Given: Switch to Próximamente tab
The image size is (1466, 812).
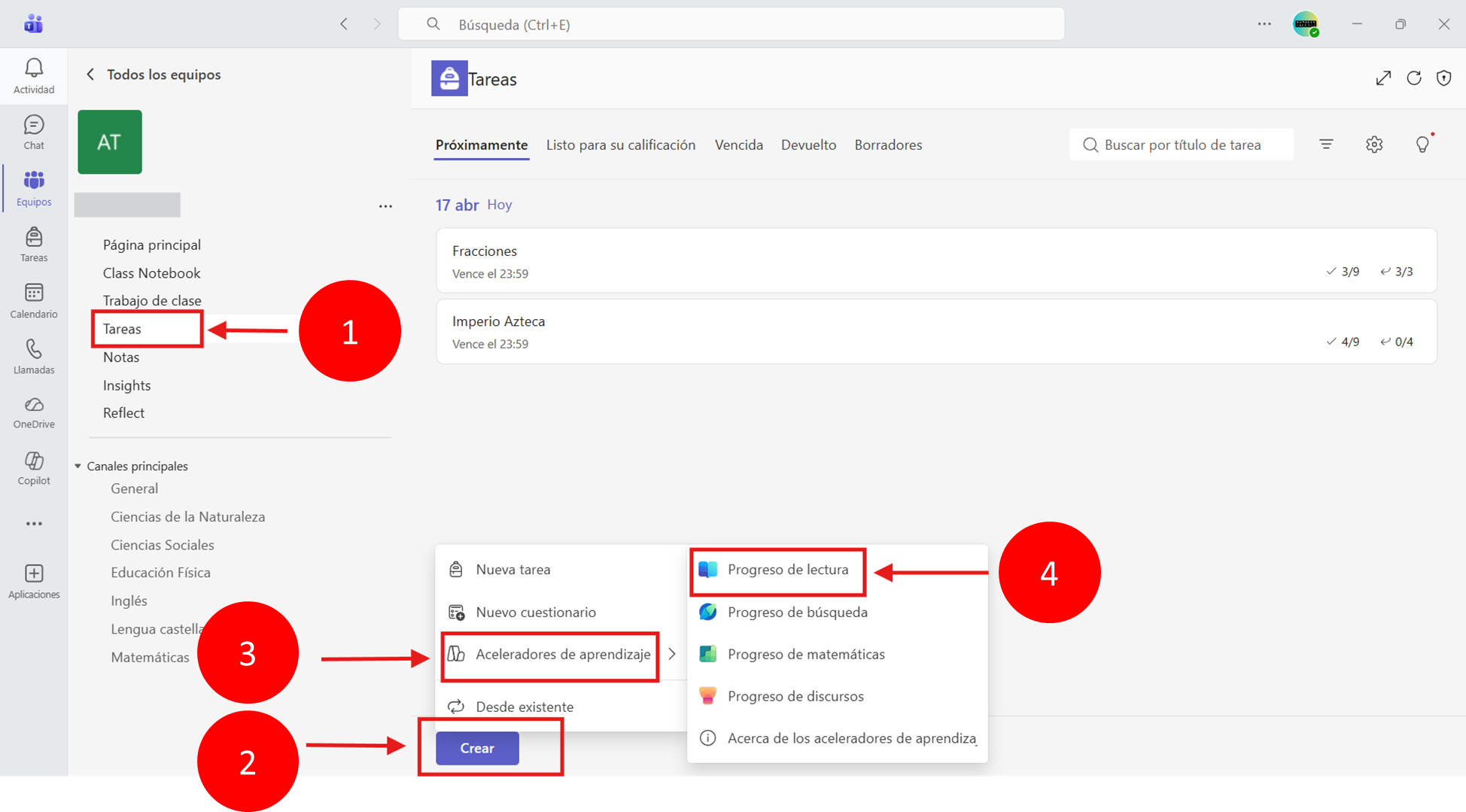Looking at the screenshot, I should click(482, 144).
